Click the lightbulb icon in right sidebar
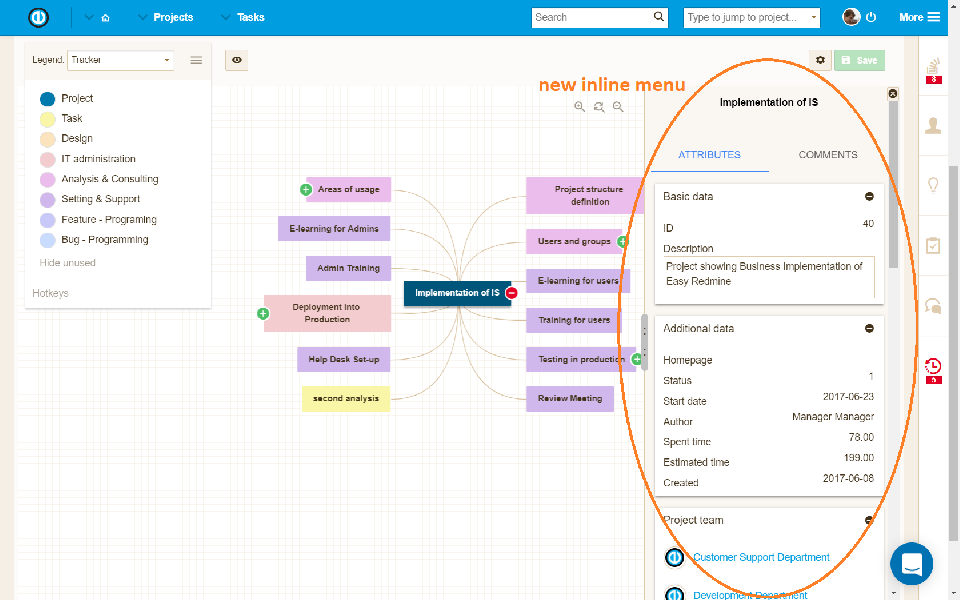This screenshot has width=960, height=600. pos(933,185)
